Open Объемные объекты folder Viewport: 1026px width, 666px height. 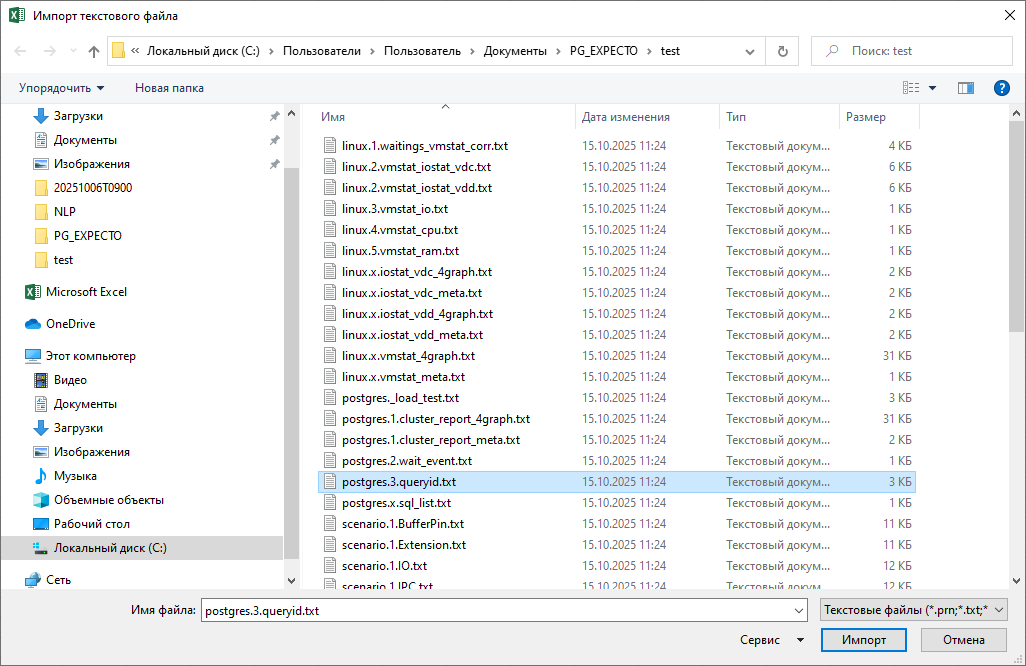109,500
